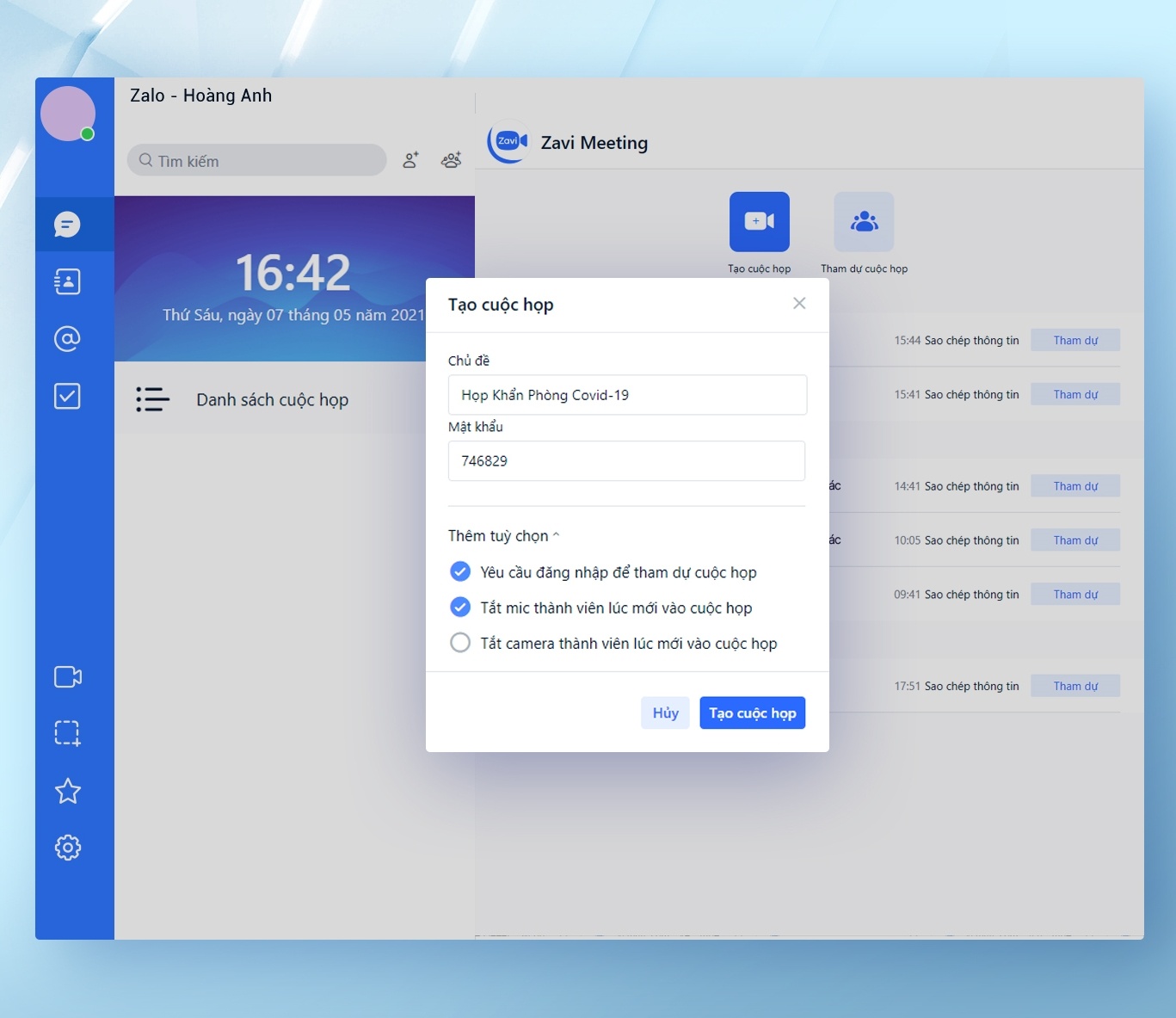
Task: Open the Messages chat icon in sidebar
Action: 67,225
